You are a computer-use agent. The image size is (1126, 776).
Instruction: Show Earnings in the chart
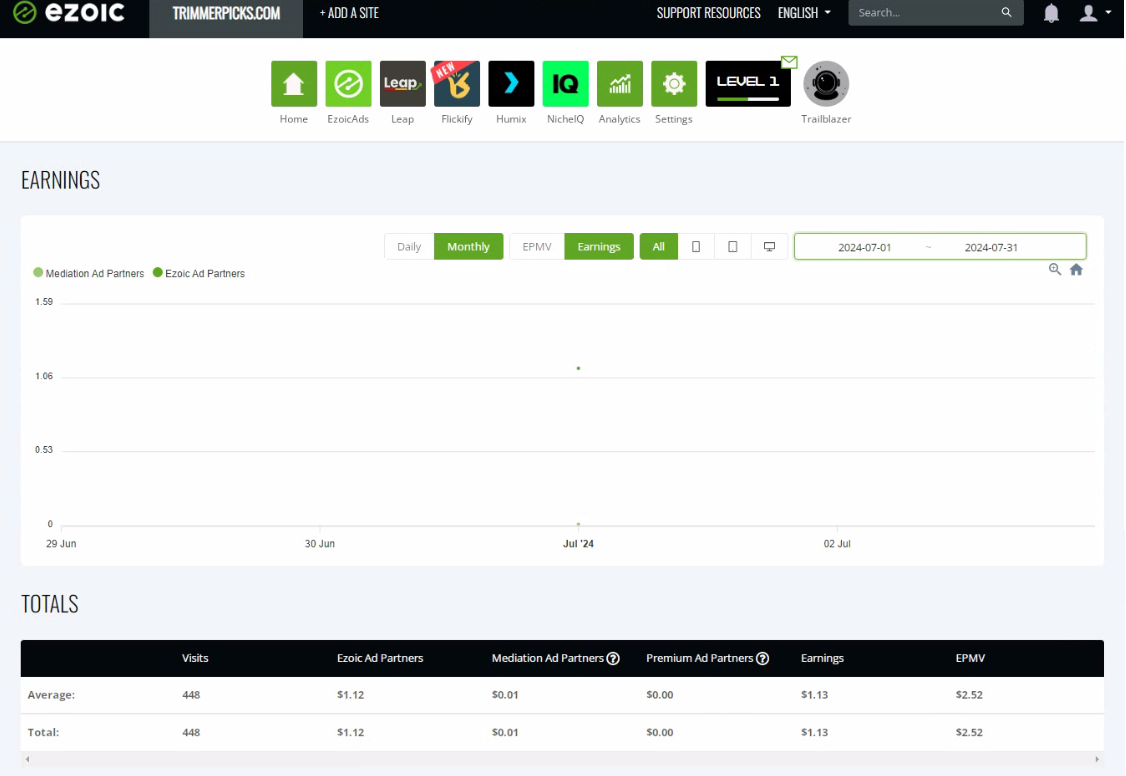(599, 247)
